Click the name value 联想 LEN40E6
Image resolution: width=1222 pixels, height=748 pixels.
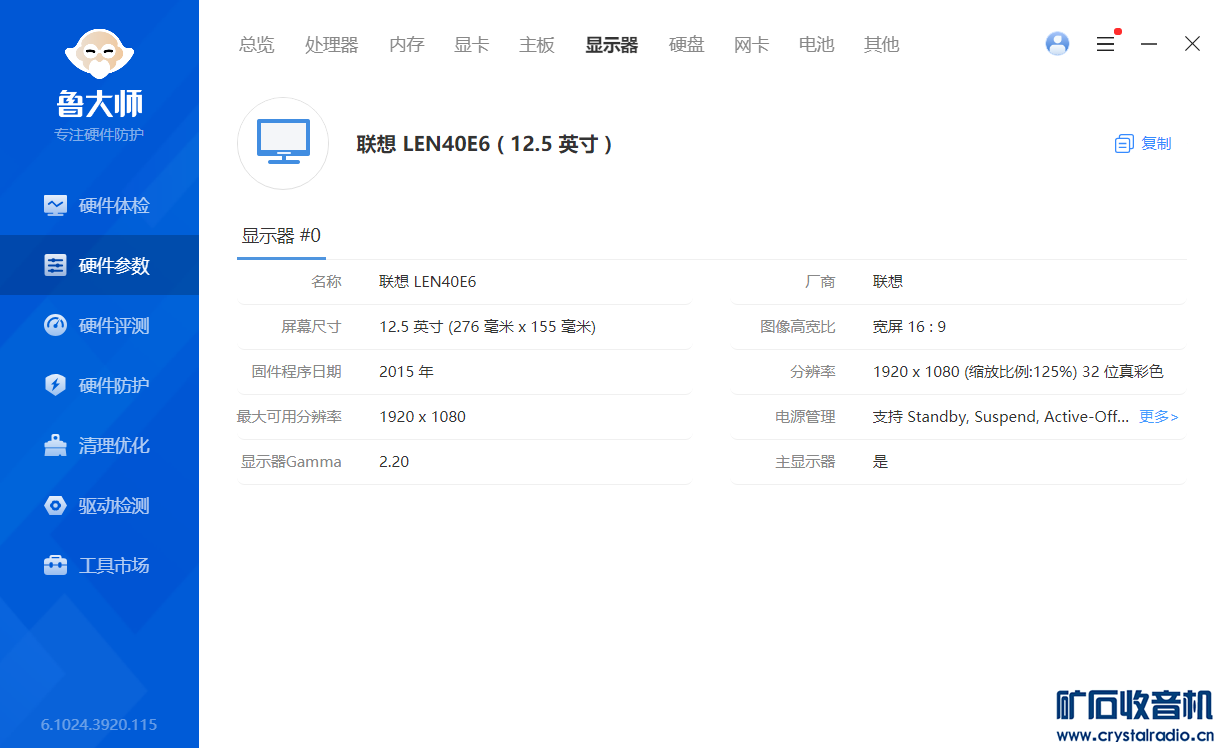(x=428, y=282)
